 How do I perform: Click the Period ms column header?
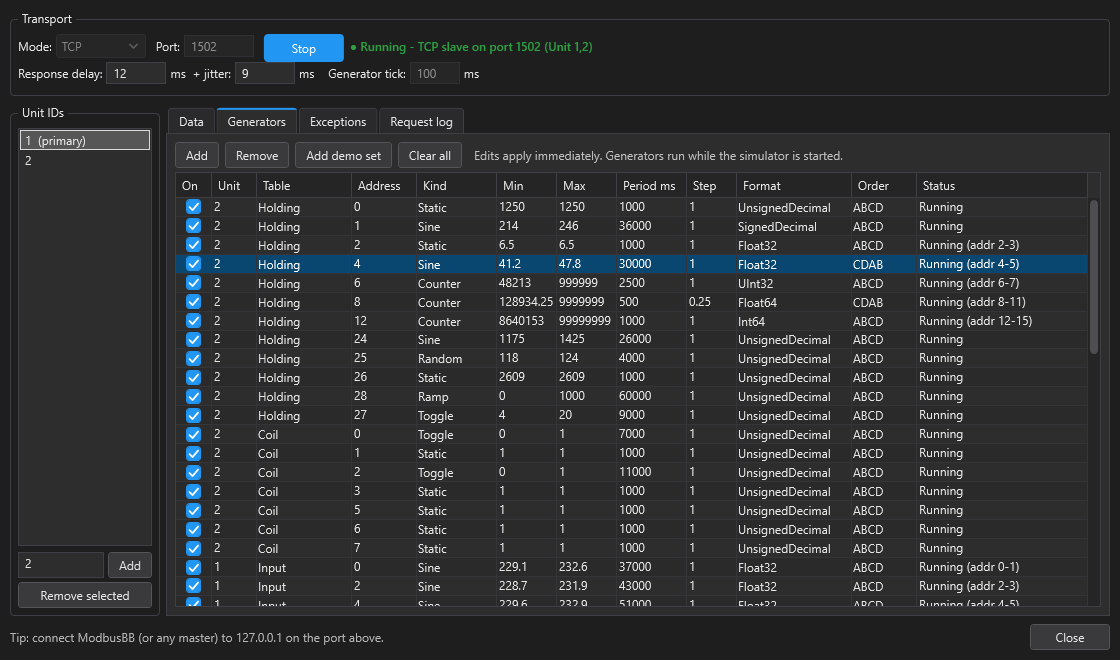coord(652,186)
